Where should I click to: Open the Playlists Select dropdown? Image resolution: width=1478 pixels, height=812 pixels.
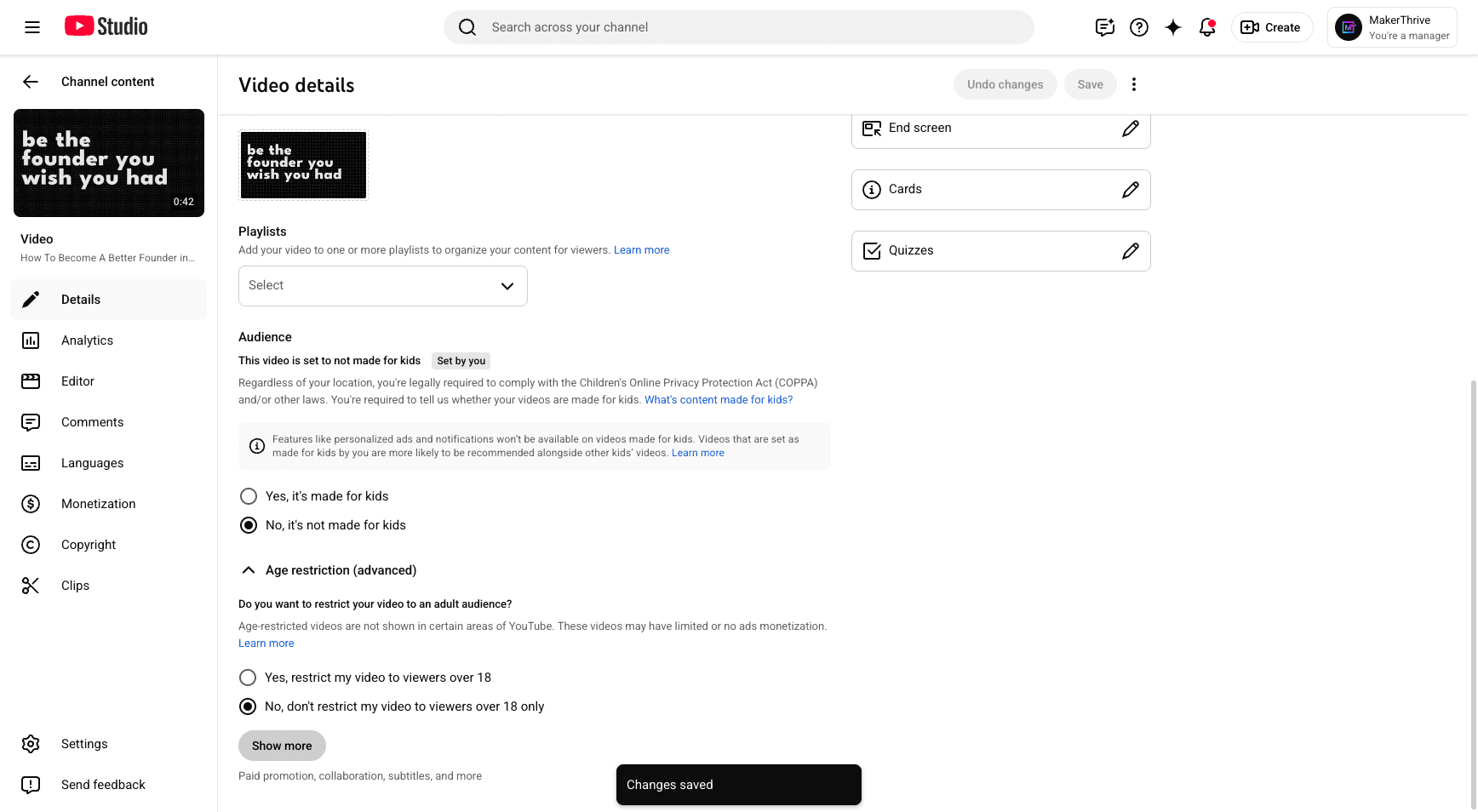click(383, 286)
